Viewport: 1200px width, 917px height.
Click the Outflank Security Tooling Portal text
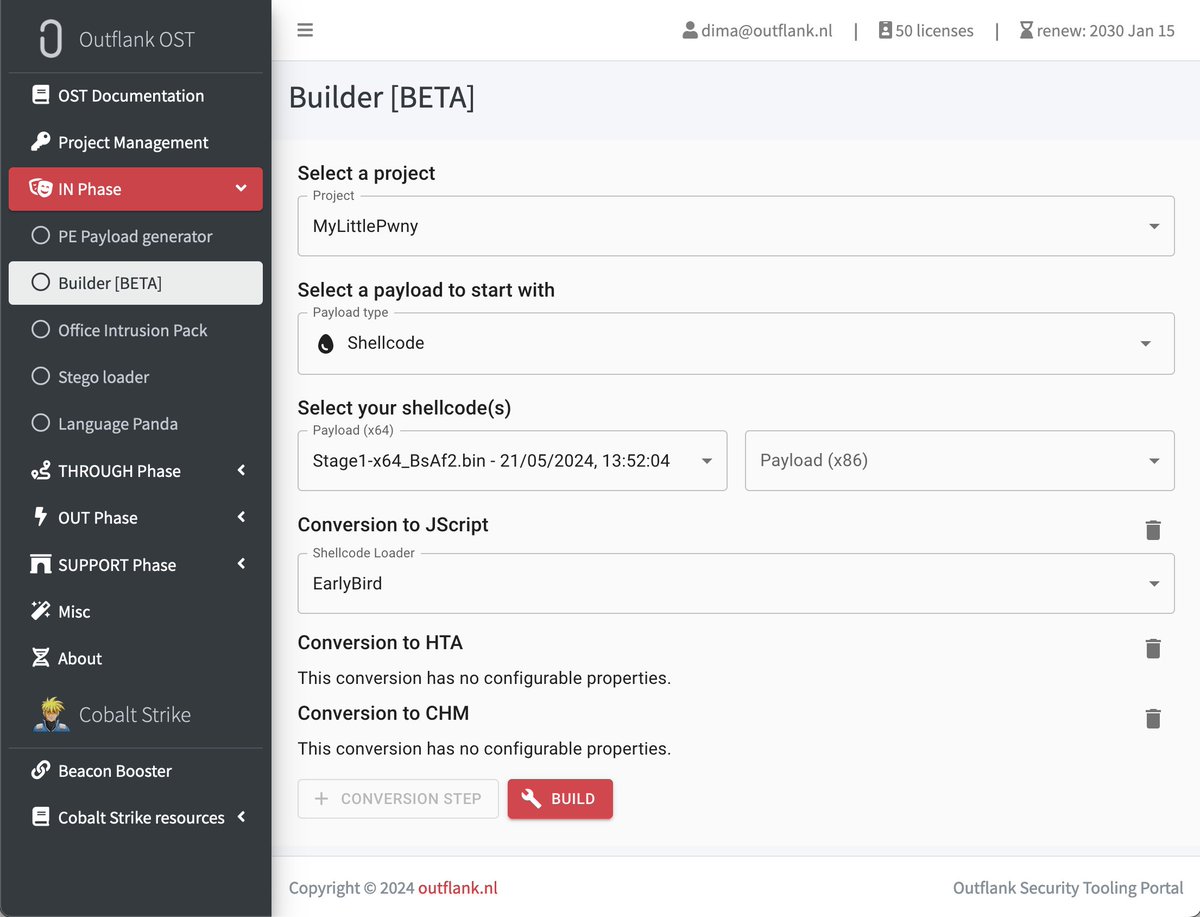click(x=1068, y=888)
